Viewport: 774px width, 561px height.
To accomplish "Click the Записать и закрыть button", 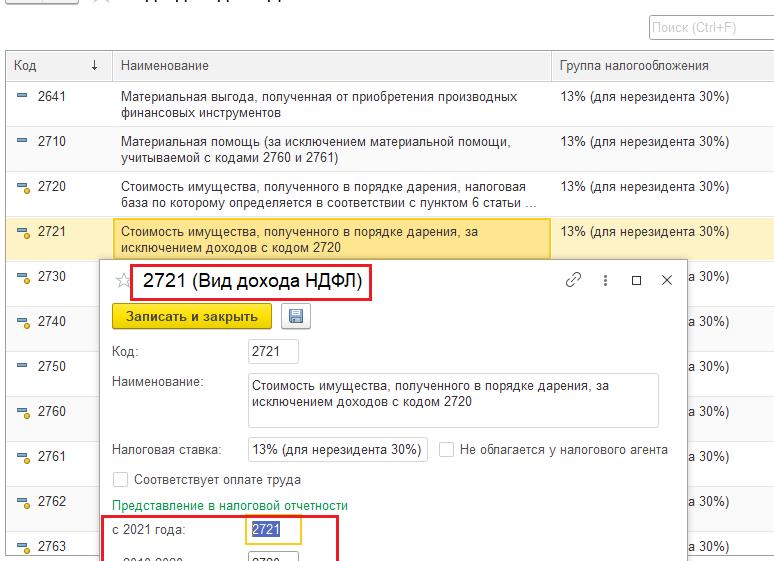I will (x=192, y=316).
